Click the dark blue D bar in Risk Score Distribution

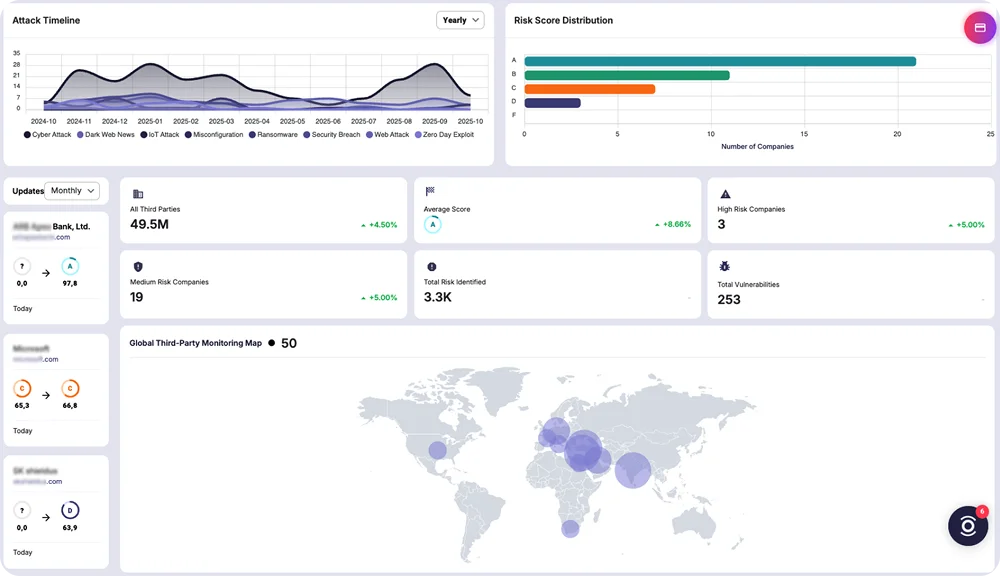(552, 103)
